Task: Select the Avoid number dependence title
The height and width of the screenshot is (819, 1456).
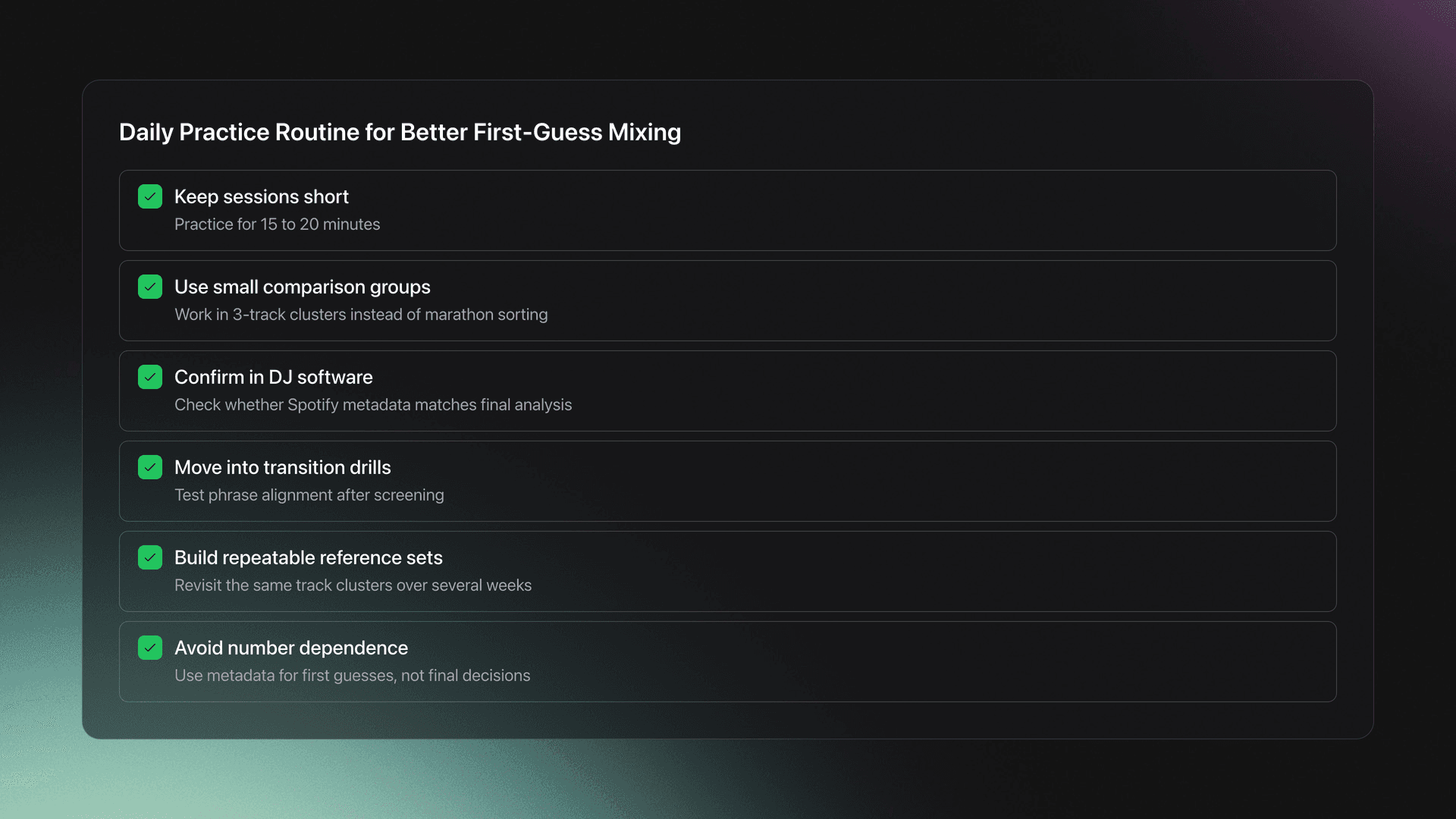Action: [290, 648]
